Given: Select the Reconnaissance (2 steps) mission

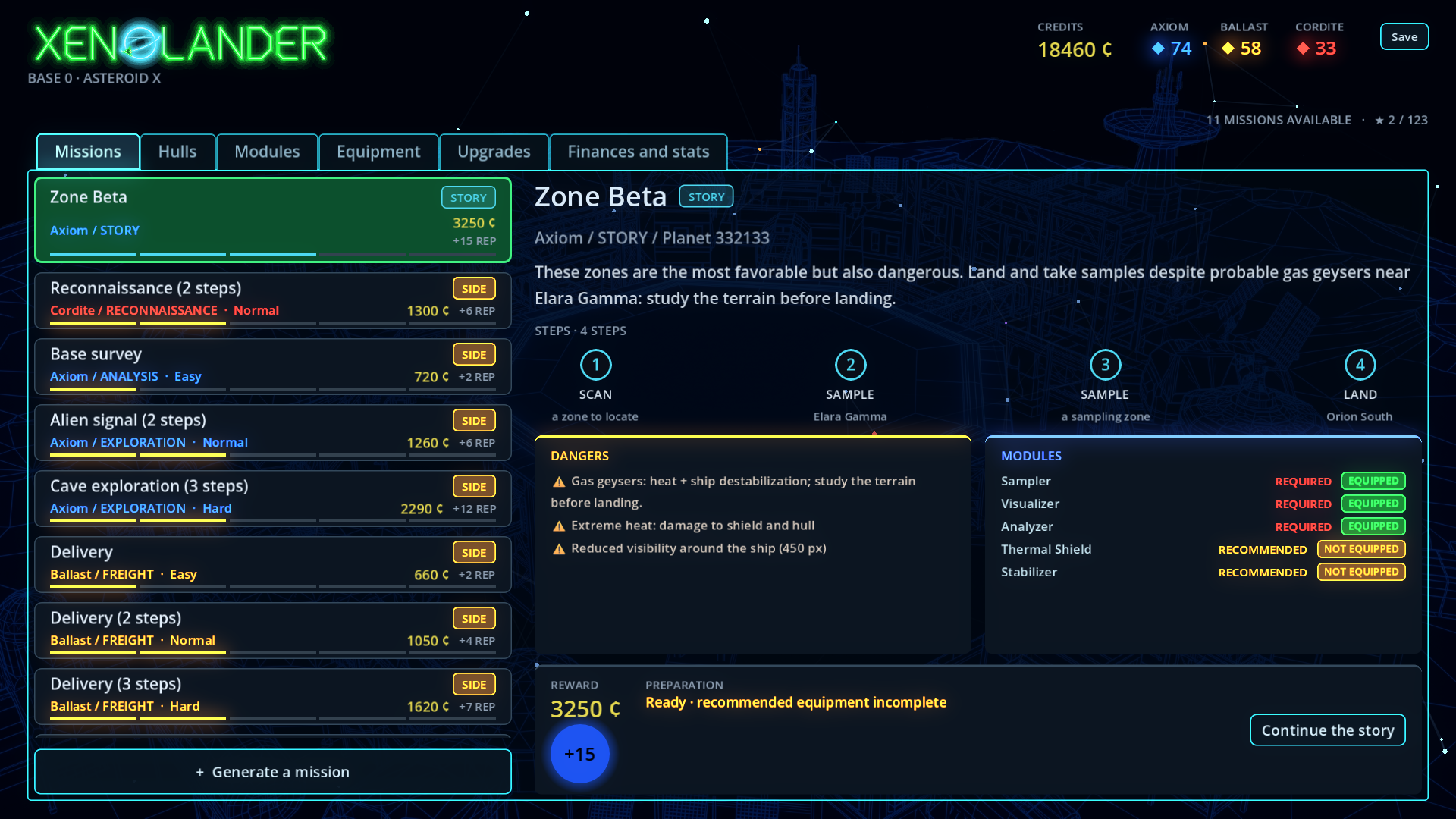Looking at the screenshot, I should point(273,301).
